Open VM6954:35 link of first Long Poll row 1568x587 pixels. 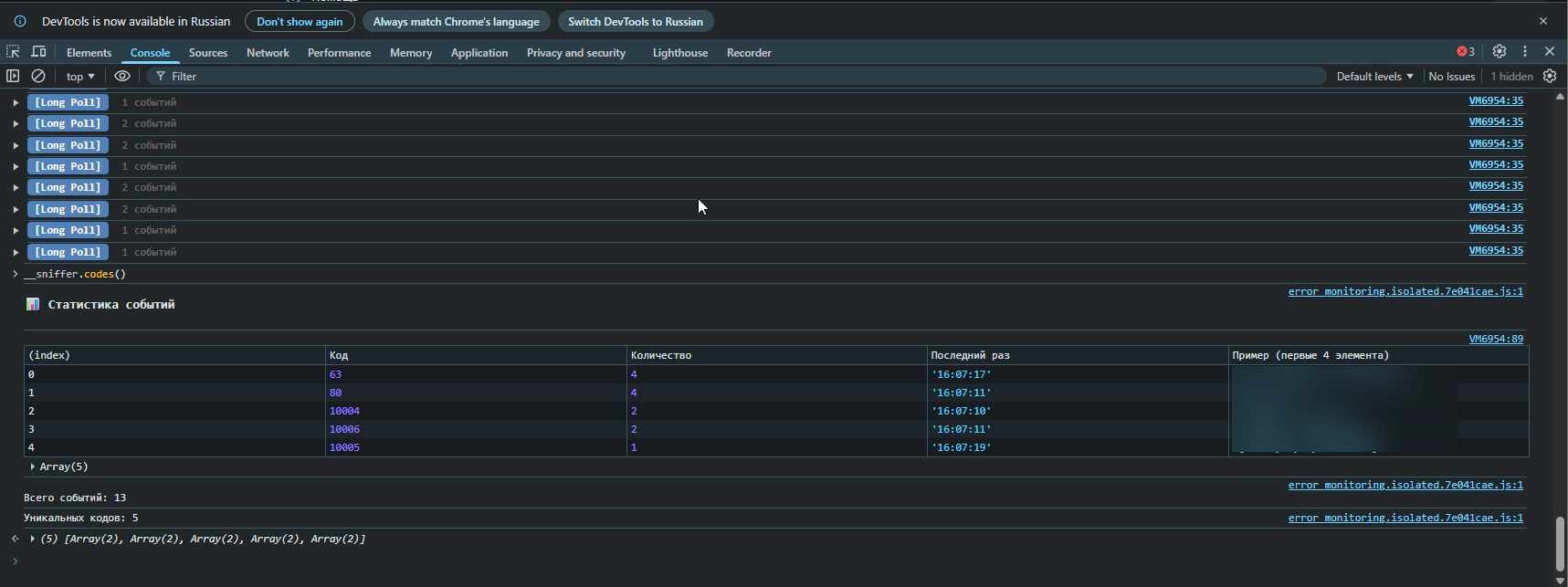tap(1496, 100)
